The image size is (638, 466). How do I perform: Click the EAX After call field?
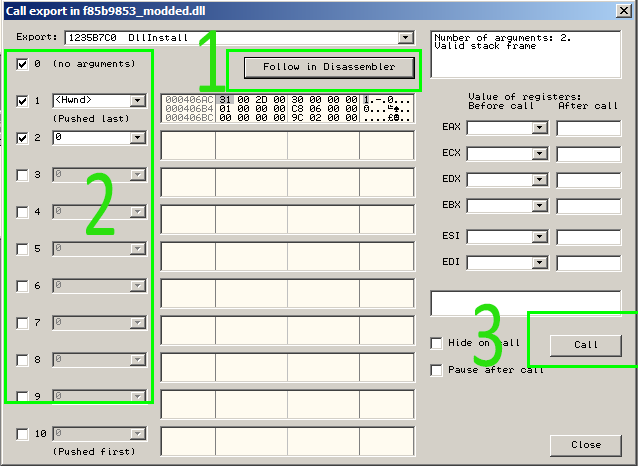click(589, 128)
